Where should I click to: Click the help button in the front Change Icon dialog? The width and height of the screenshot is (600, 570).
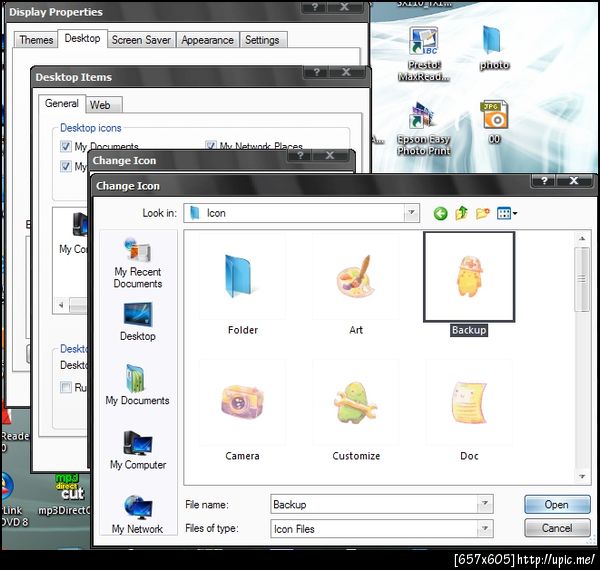tap(544, 181)
